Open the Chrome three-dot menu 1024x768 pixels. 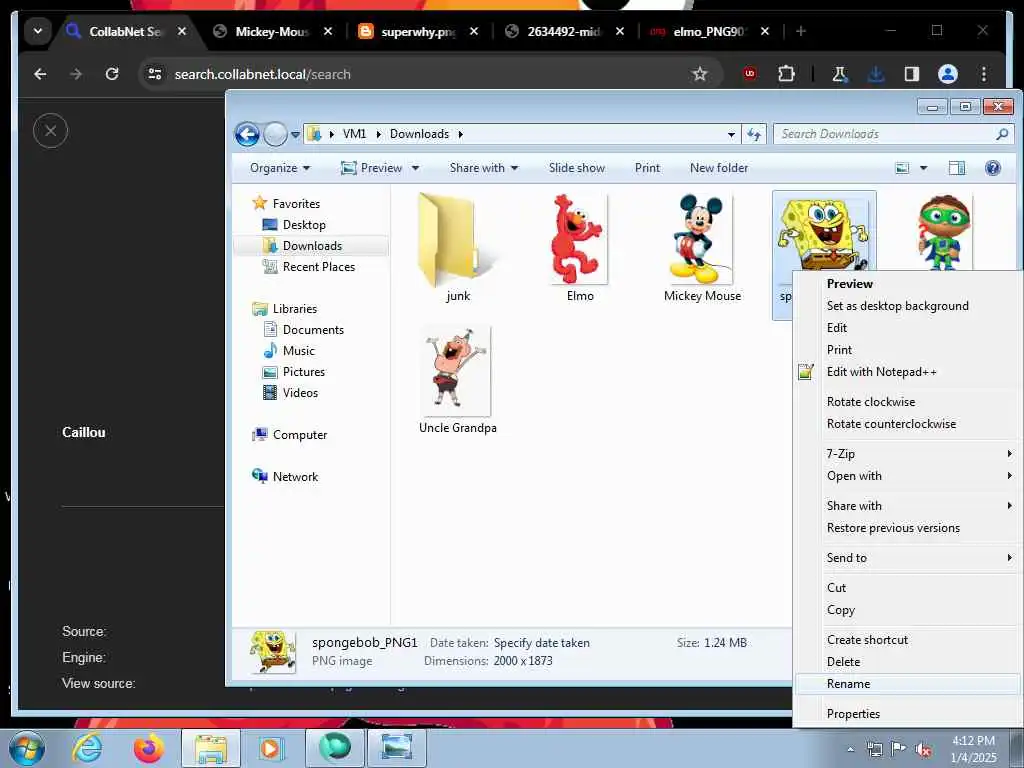984,74
